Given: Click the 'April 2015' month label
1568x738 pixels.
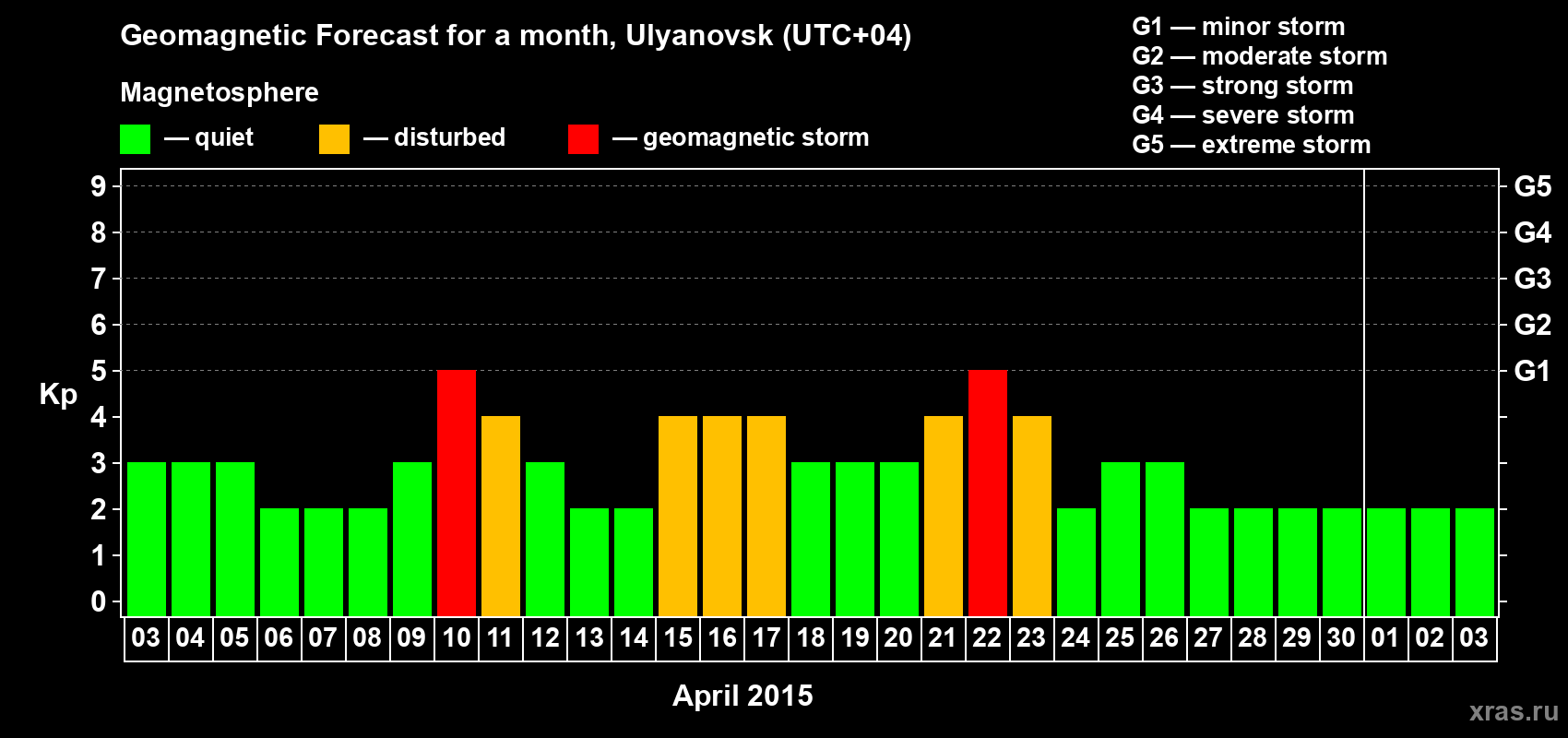Looking at the screenshot, I should pyautogui.click(x=742, y=696).
